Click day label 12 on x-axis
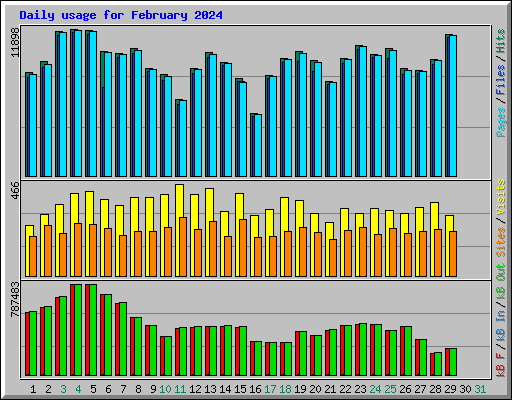This screenshot has width=512, height=400. (x=195, y=389)
